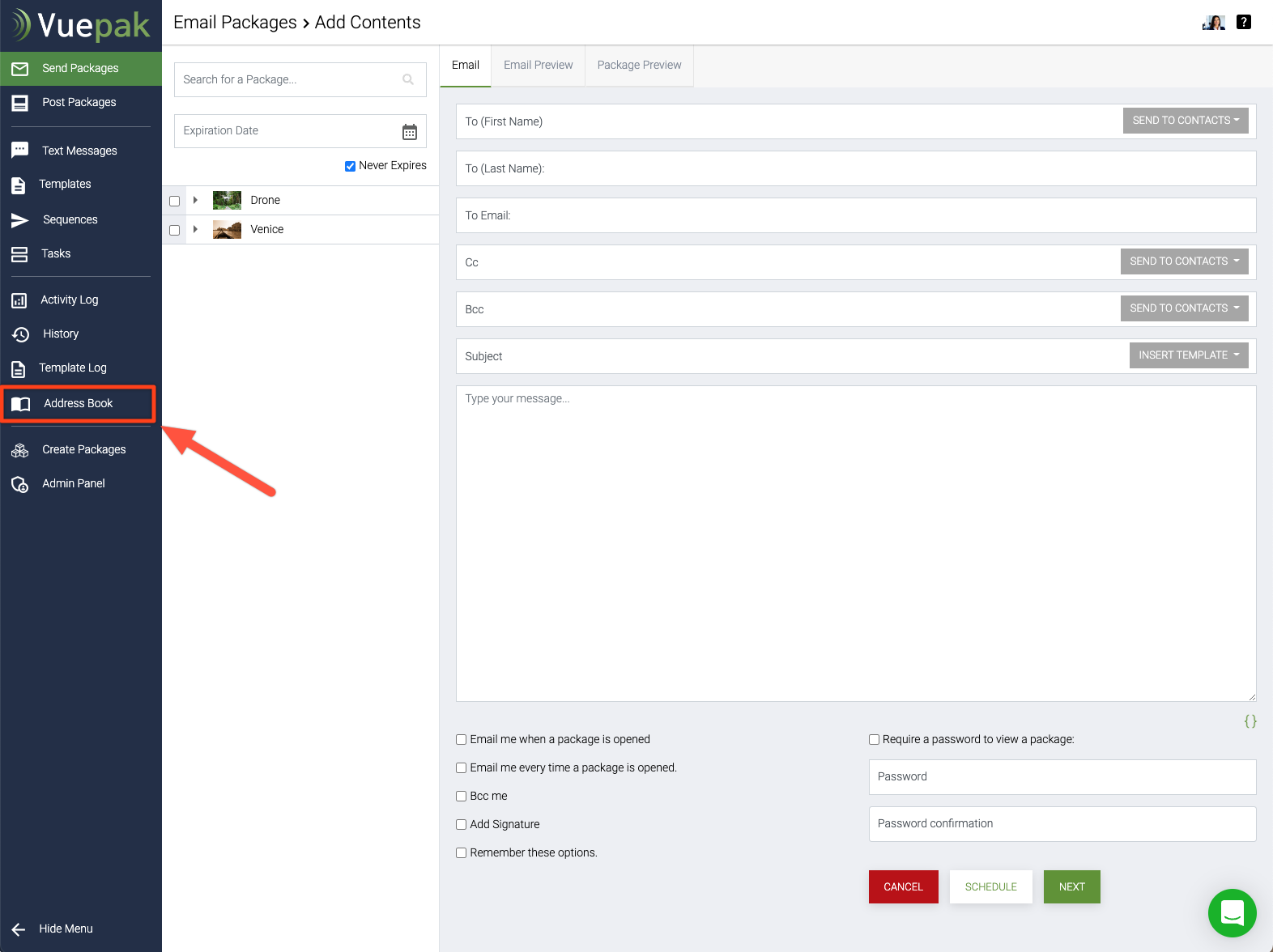Screen dimensions: 1273x952
Task: Open the calendar icon for Expiration Date
Action: pyautogui.click(x=410, y=132)
